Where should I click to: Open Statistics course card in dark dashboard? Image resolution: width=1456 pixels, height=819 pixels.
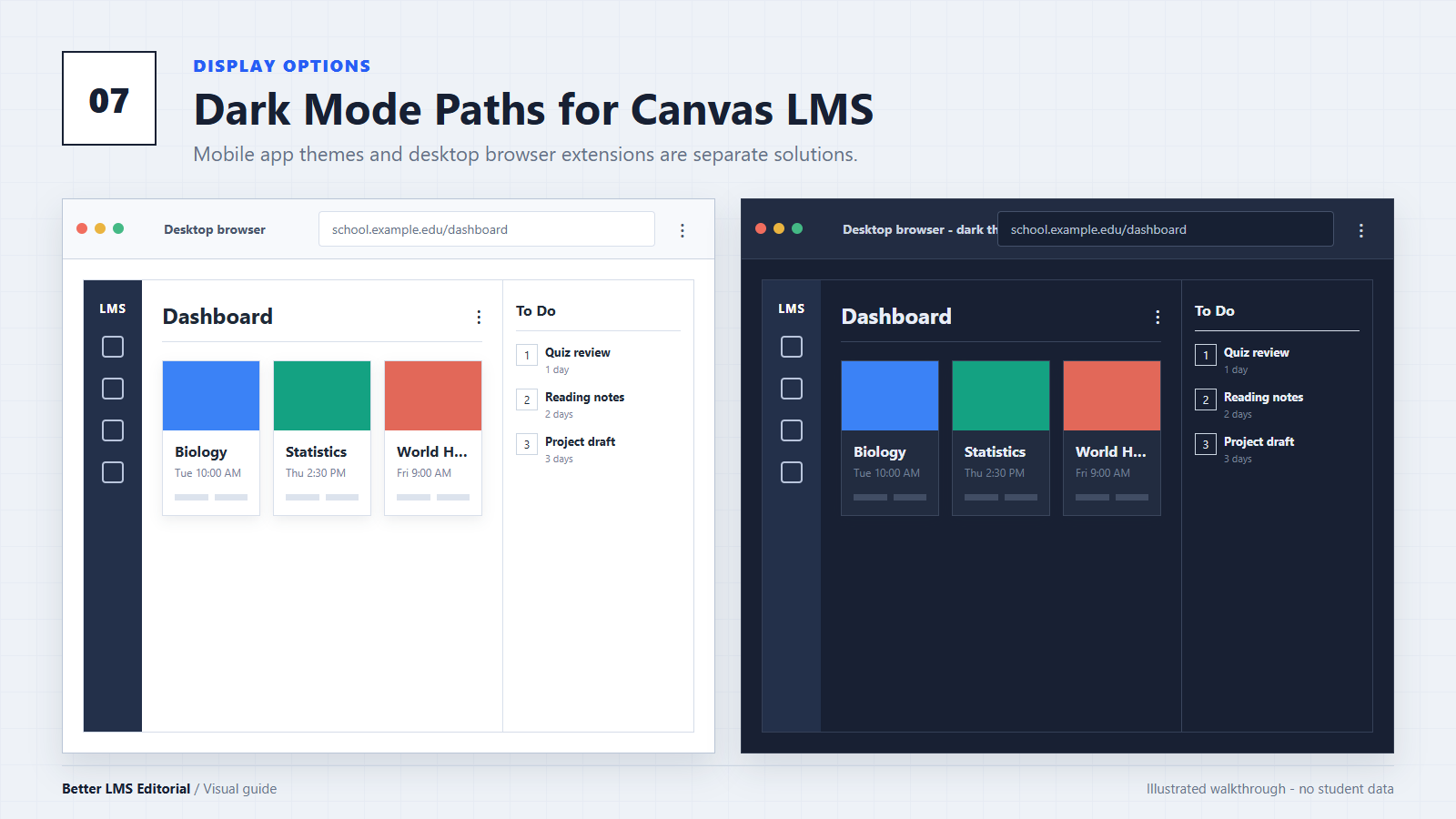click(1001, 438)
